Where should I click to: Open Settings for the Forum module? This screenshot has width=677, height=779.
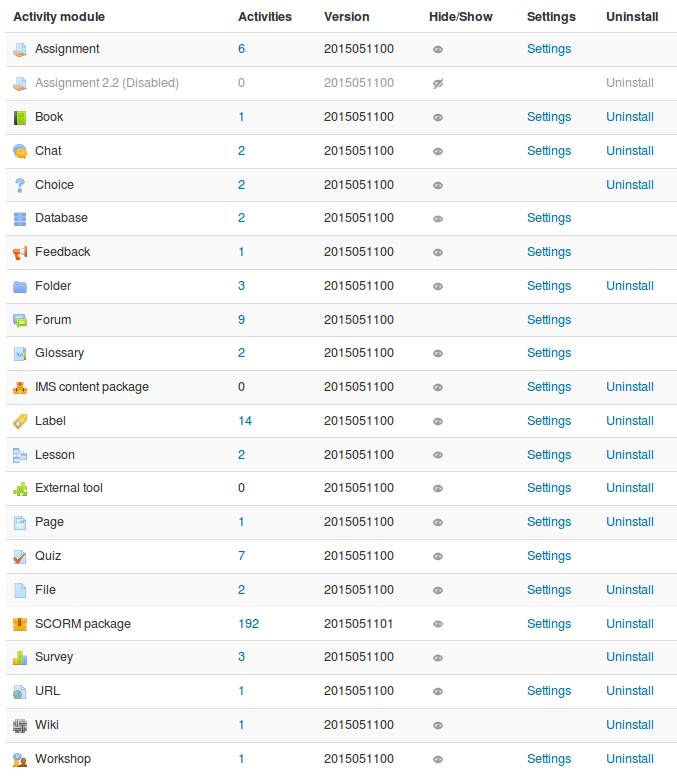point(549,320)
